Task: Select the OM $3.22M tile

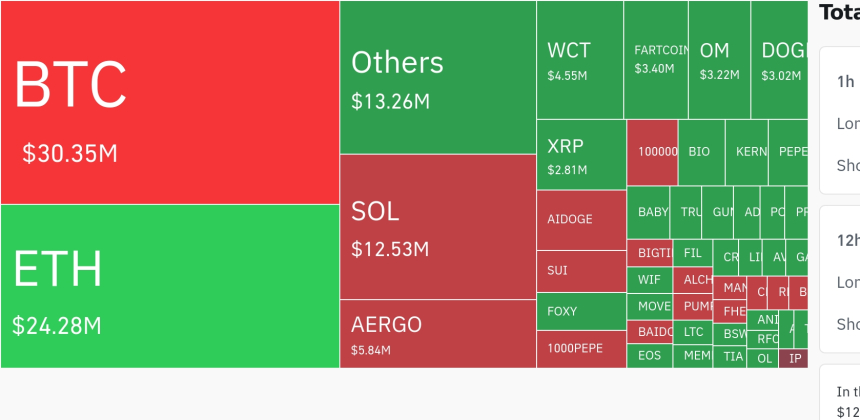Action: click(719, 60)
